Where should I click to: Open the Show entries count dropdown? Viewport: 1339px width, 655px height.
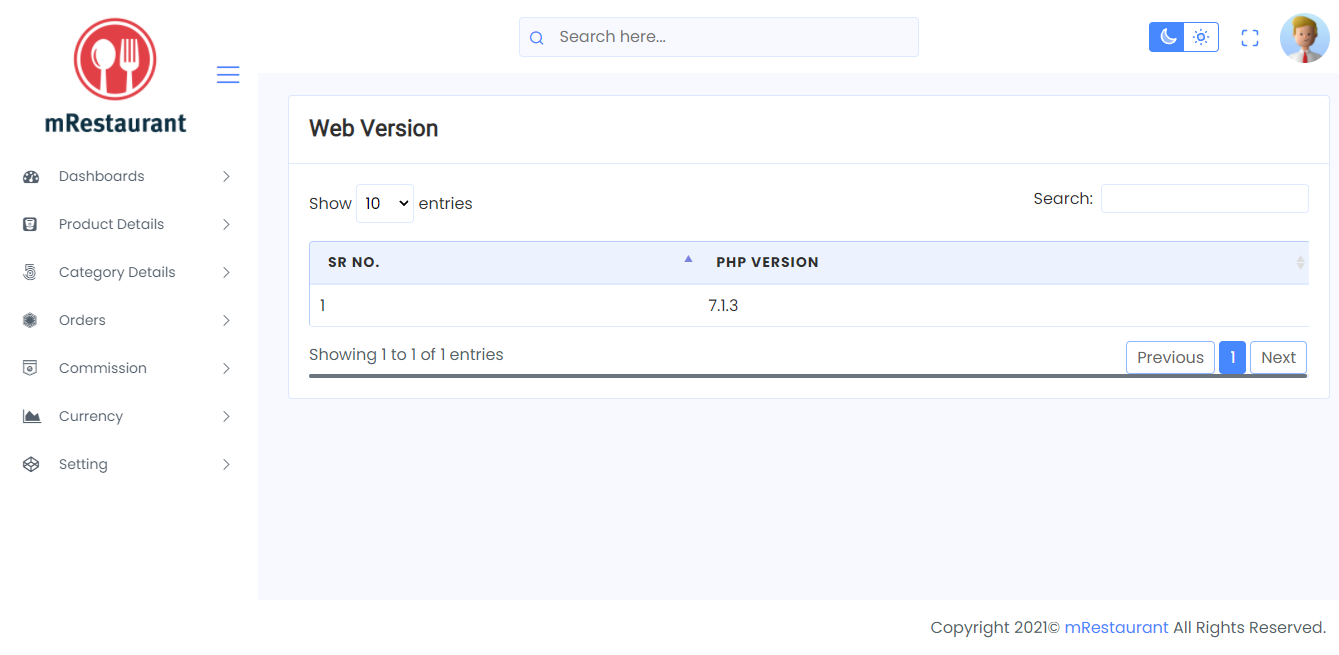(x=385, y=203)
